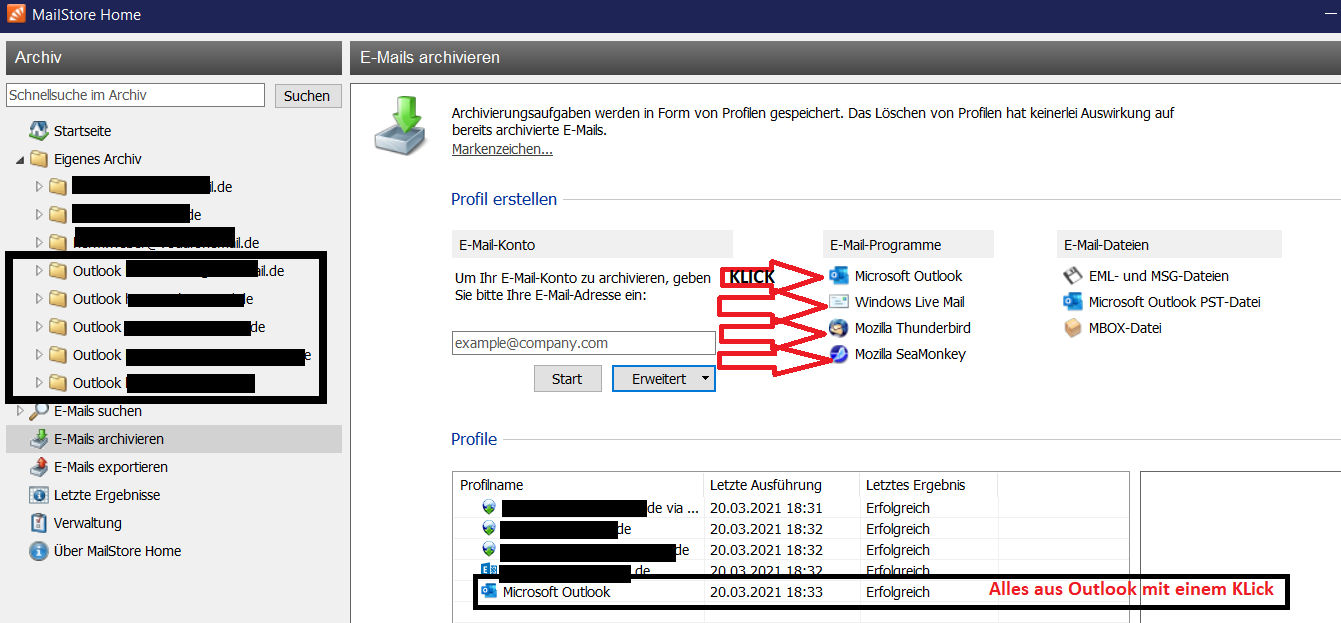Collapse the Eigenes Archiv folder
Screen dimensions: 1341x623
click(20, 159)
